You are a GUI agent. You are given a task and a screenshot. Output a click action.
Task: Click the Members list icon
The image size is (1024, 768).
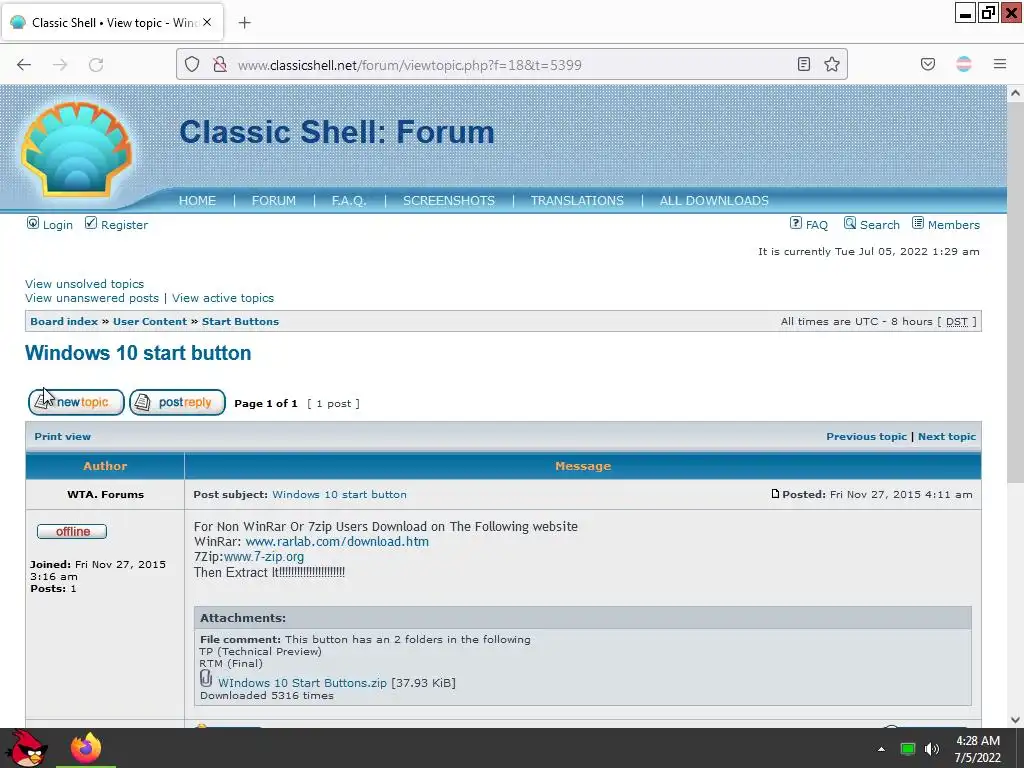(x=918, y=223)
